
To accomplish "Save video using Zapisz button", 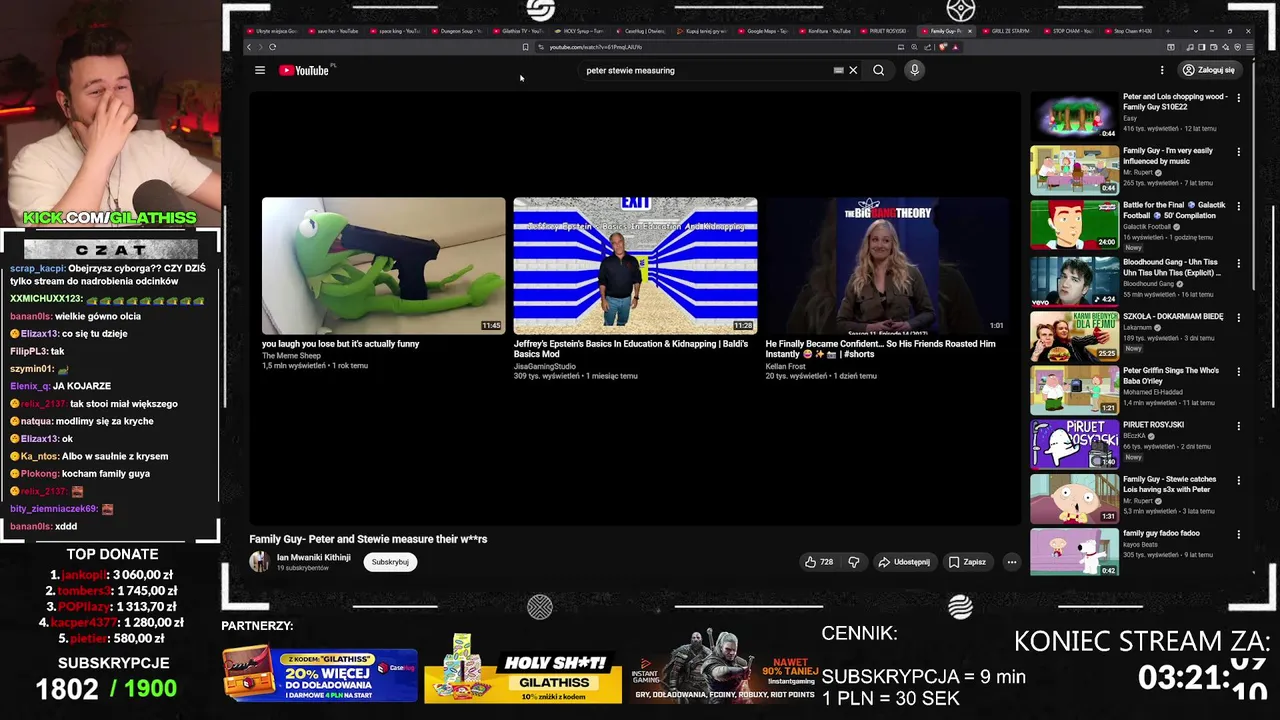I will tap(967, 562).
